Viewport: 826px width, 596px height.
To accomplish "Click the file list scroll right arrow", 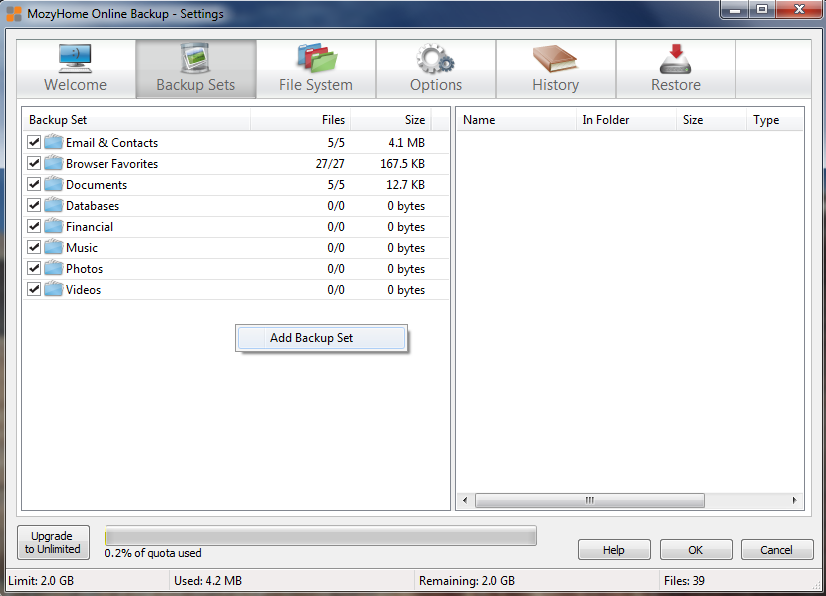I will pos(794,500).
